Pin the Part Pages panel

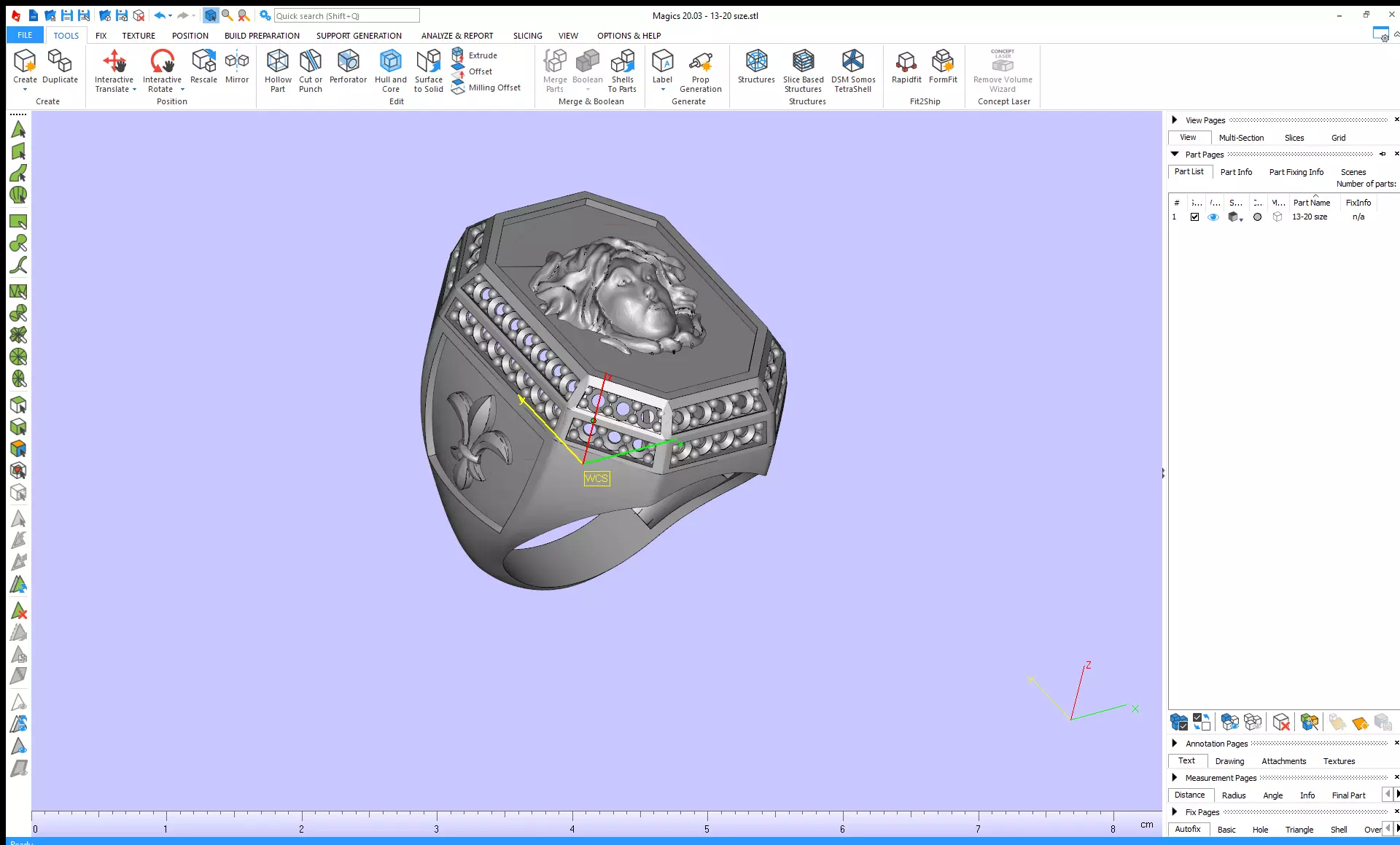1382,154
